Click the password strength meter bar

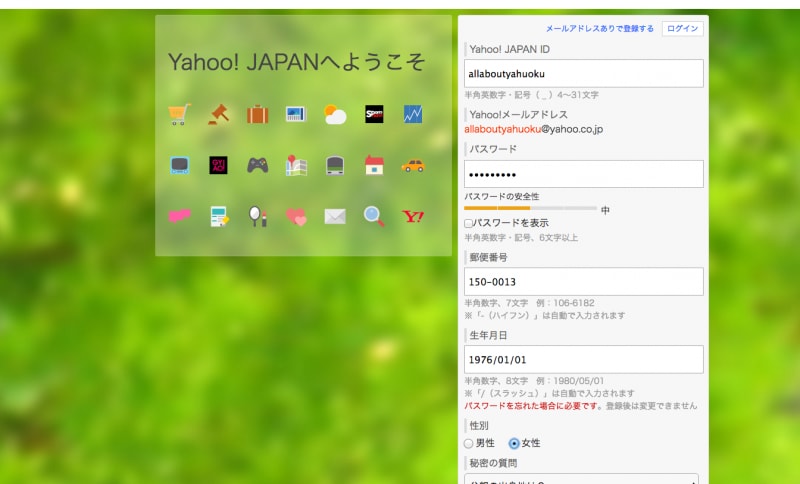click(530, 208)
